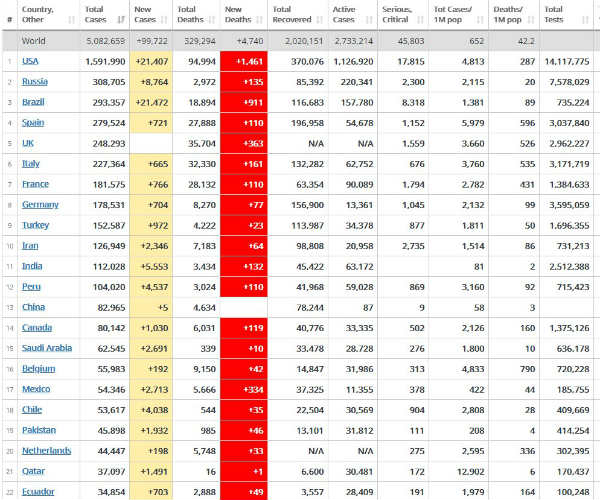Sort by Total Tests column icon
600x500 pixels.
click(585, 20)
